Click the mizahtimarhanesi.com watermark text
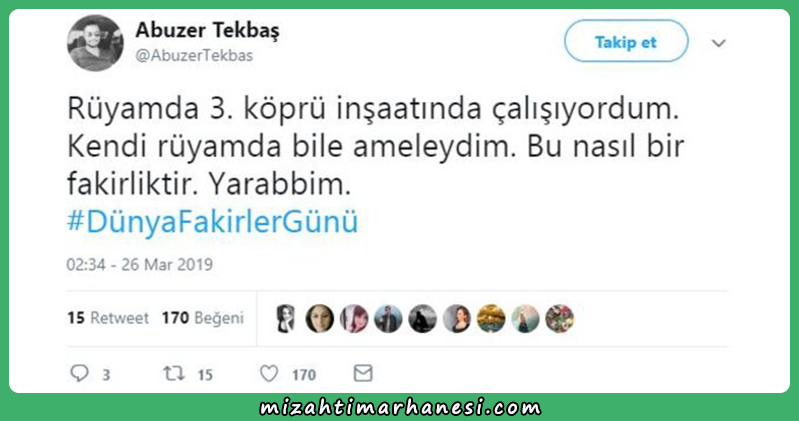Screen dimensions: 799x421 400,407
